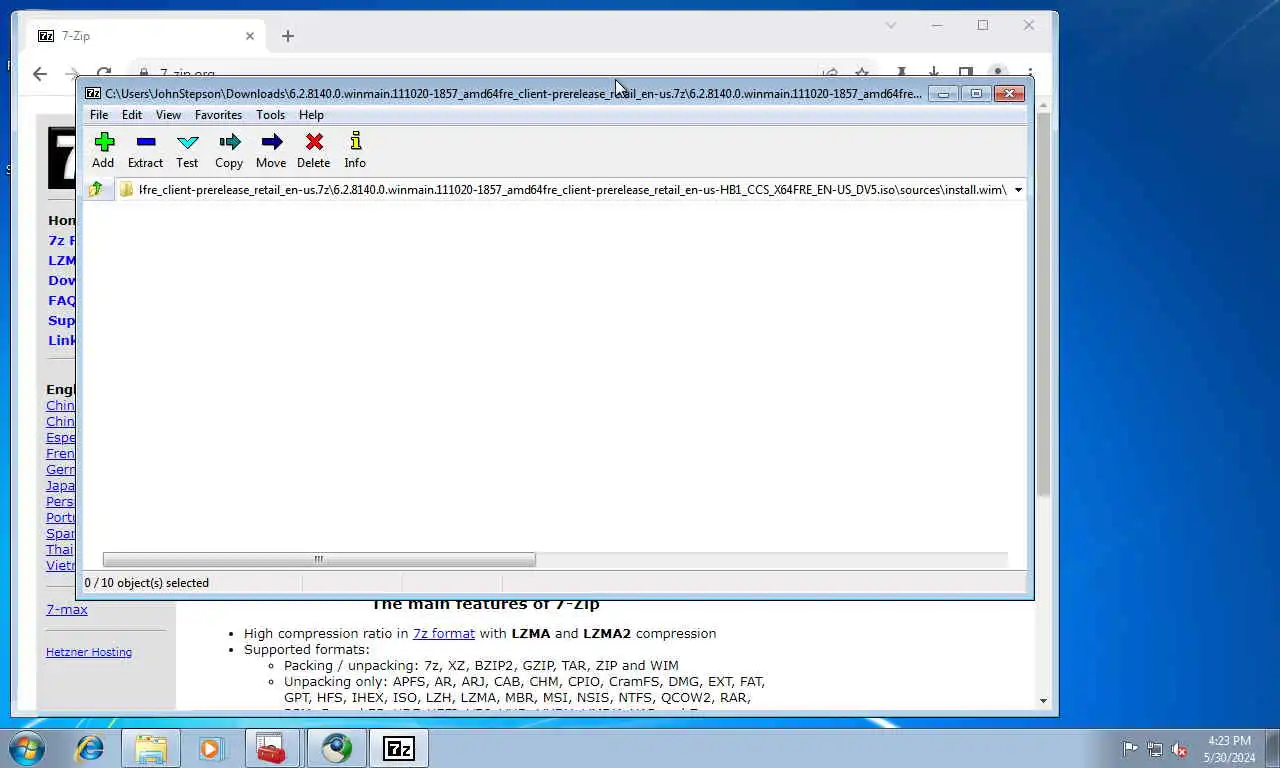
Task: Open Windows Media Player from taskbar
Action: pos(212,748)
